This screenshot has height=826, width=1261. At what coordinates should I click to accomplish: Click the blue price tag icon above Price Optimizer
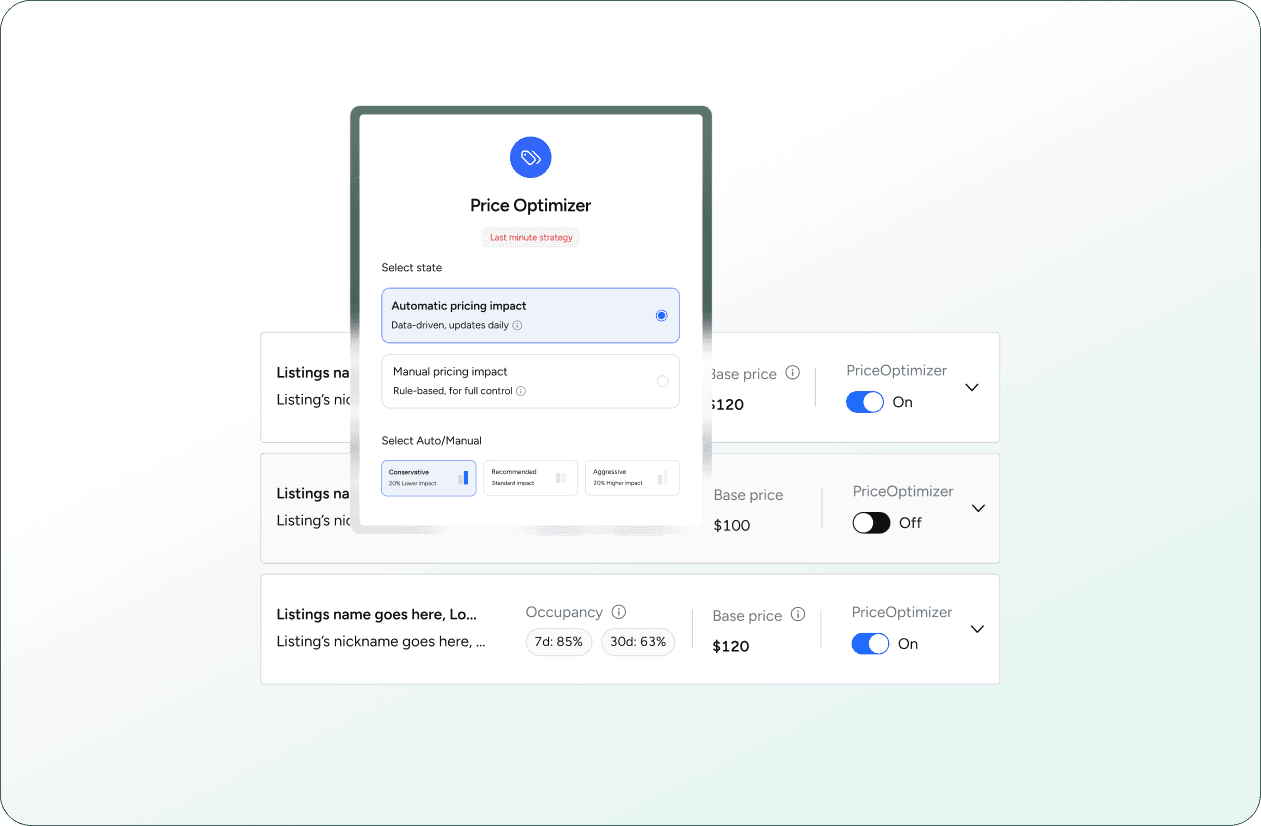pos(530,157)
